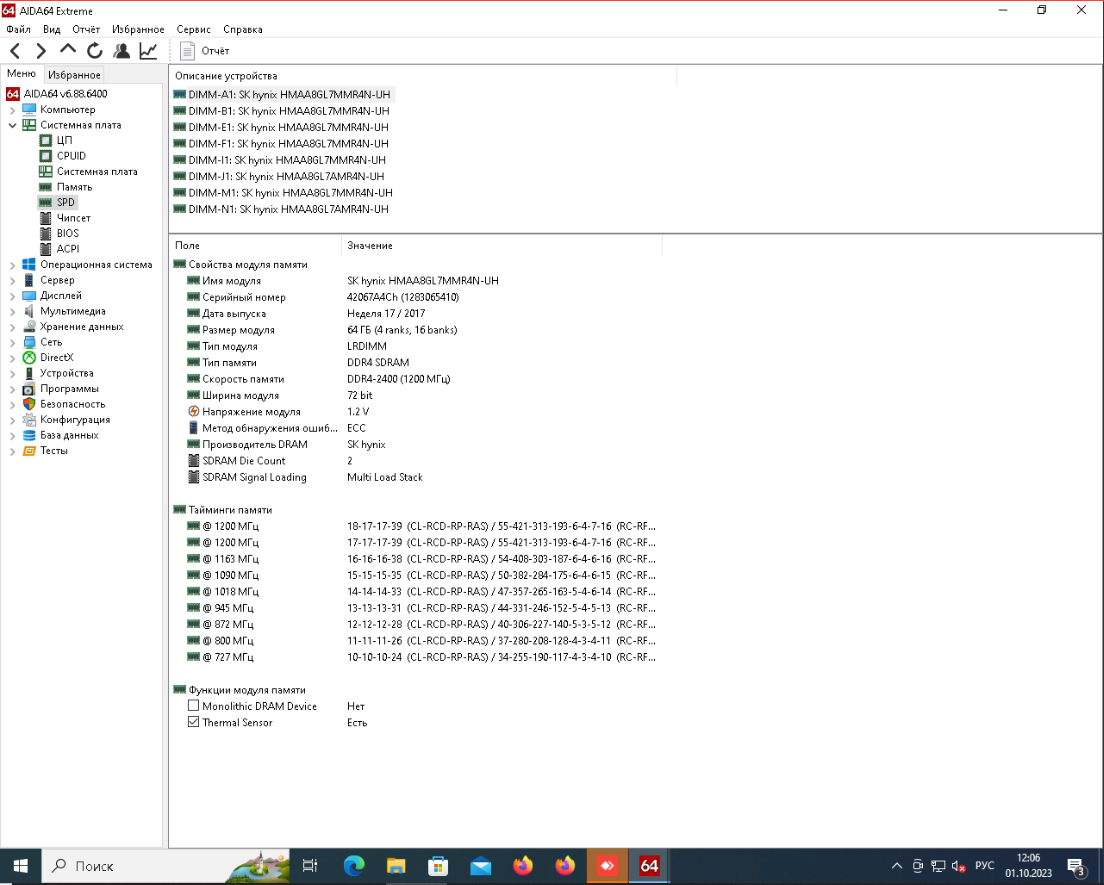Screen dimensions: 1104x885
Task: Toggle the Thermal Sensor checkbox
Action: [x=194, y=722]
